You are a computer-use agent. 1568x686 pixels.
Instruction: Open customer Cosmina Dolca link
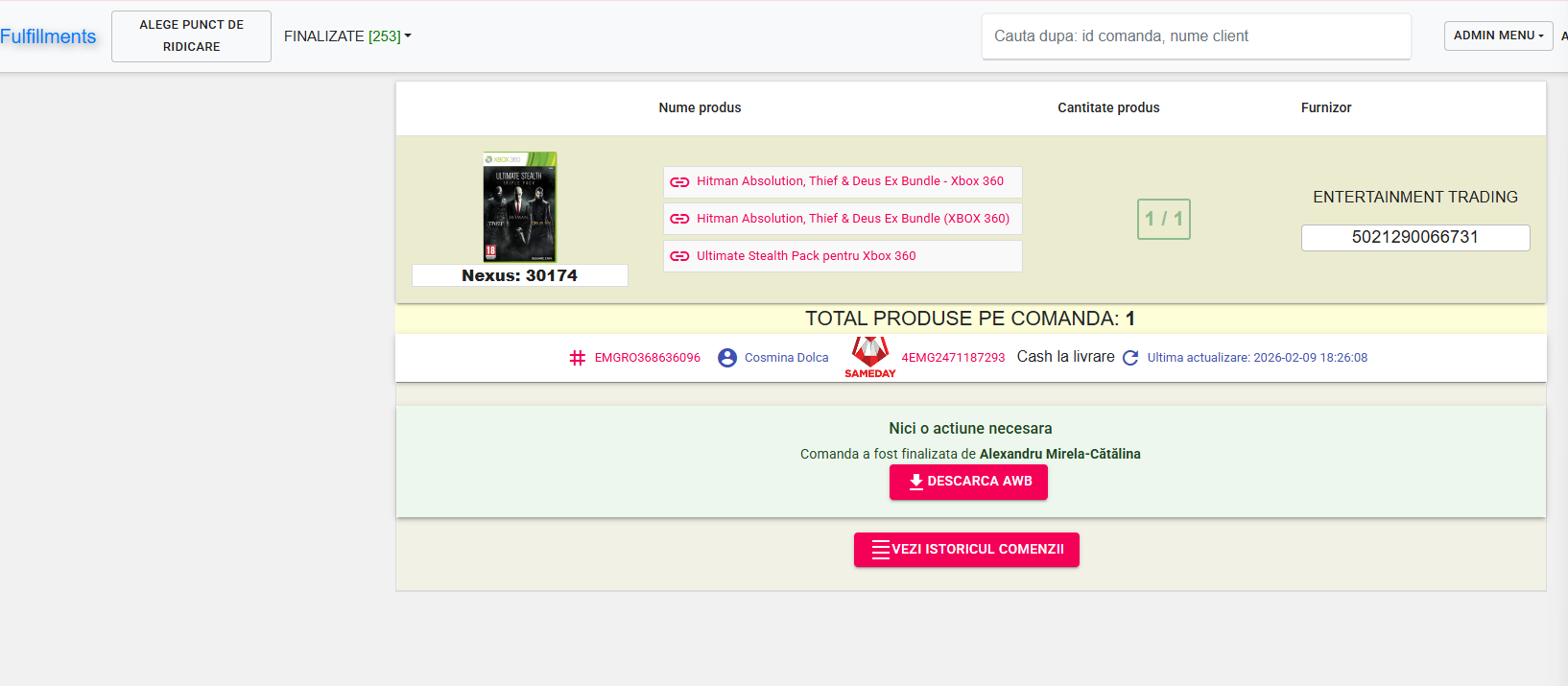[x=786, y=358]
